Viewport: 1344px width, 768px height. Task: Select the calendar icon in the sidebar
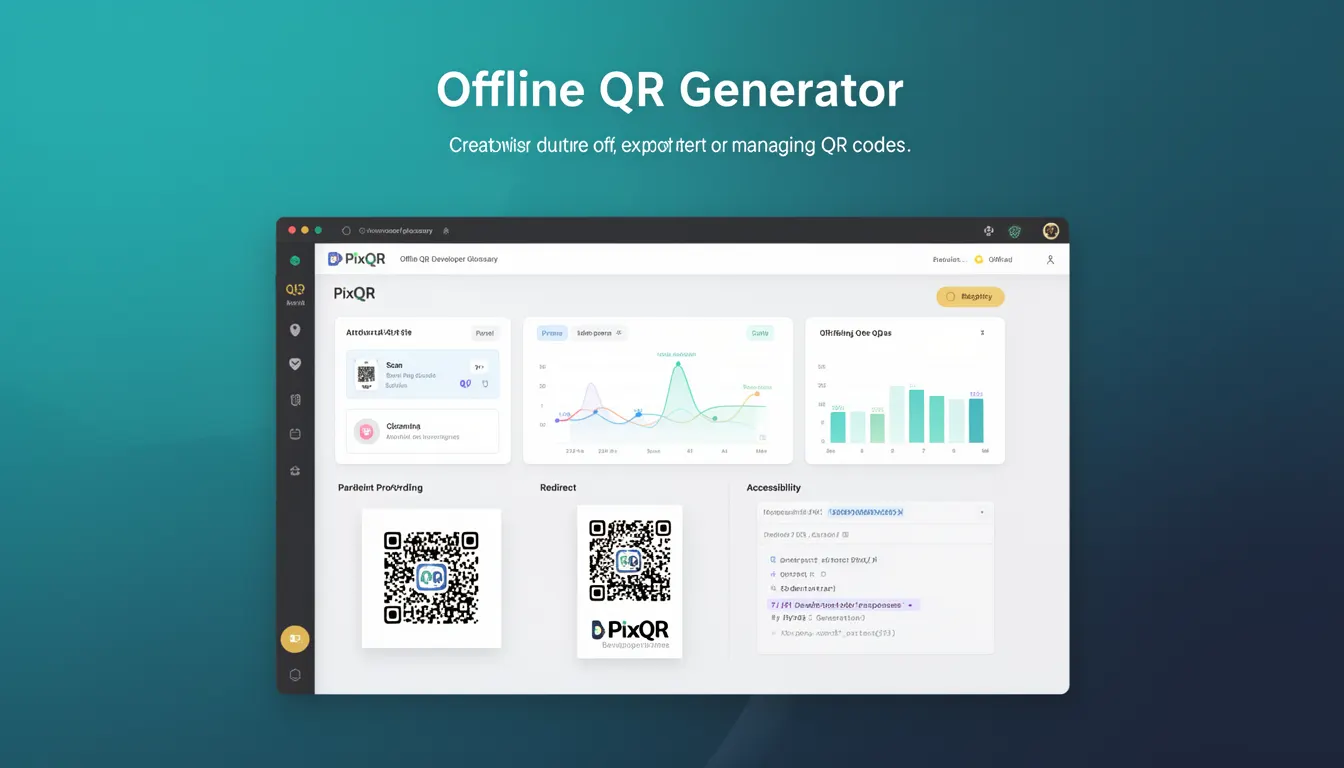click(295, 434)
